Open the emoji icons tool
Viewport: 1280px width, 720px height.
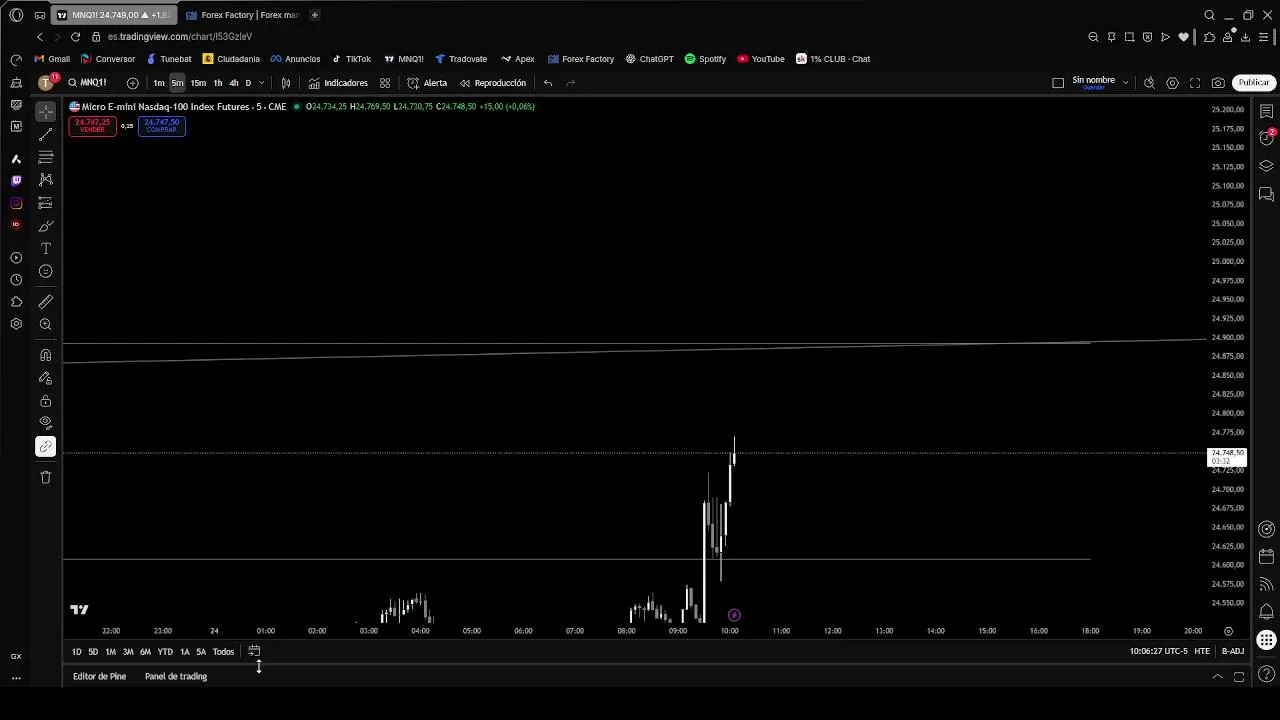(x=45, y=272)
